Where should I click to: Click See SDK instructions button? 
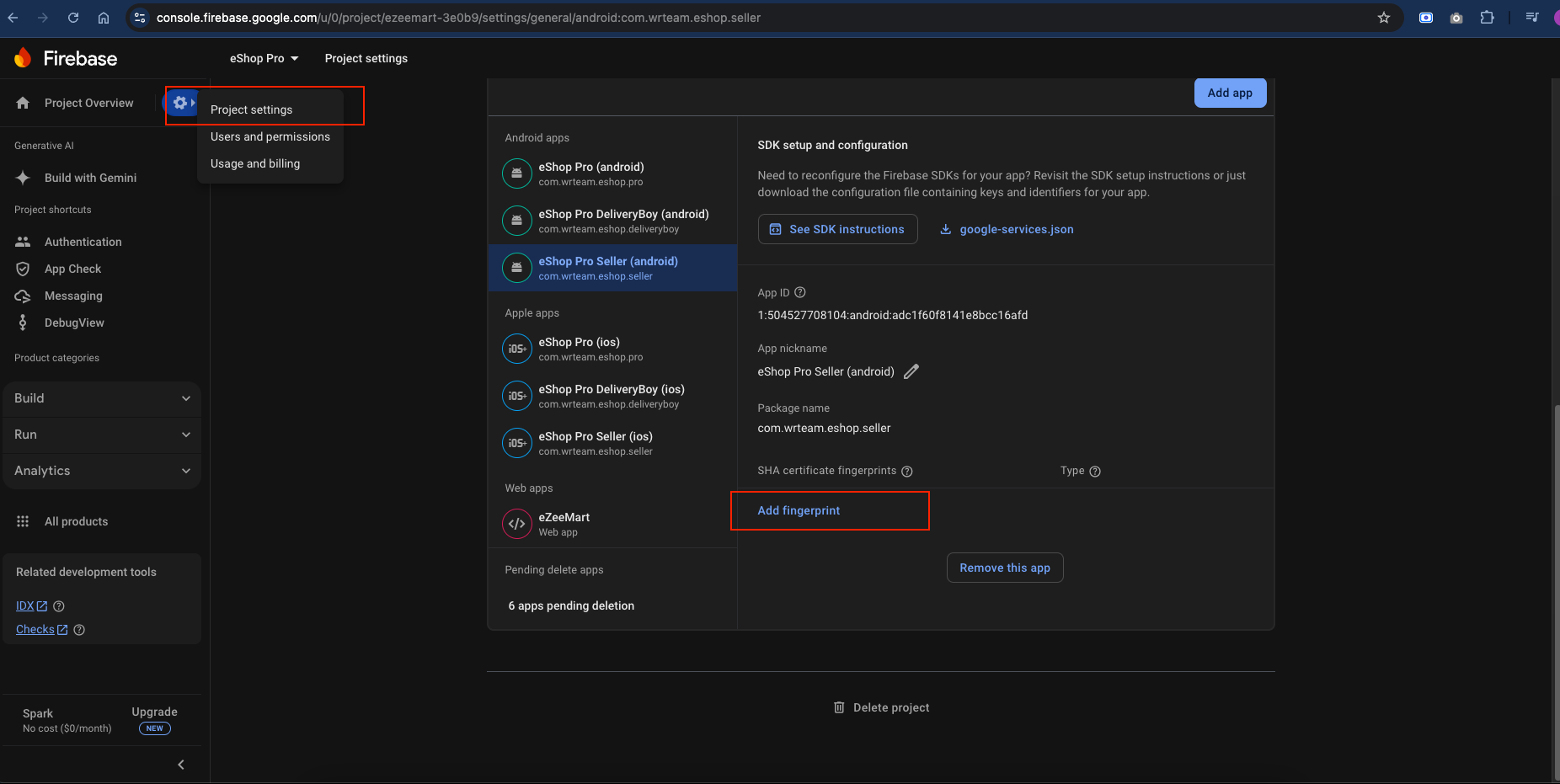pos(837,229)
